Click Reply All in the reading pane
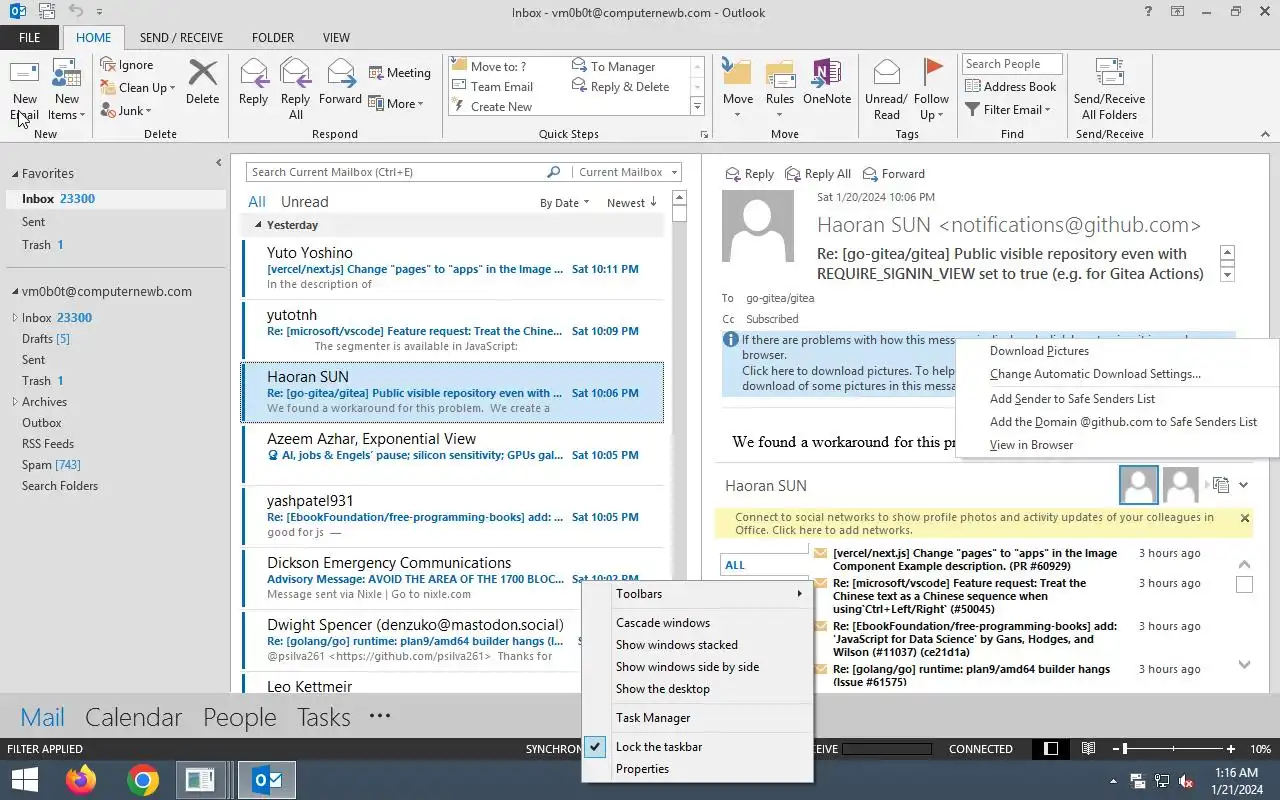1280x800 pixels. (x=818, y=174)
